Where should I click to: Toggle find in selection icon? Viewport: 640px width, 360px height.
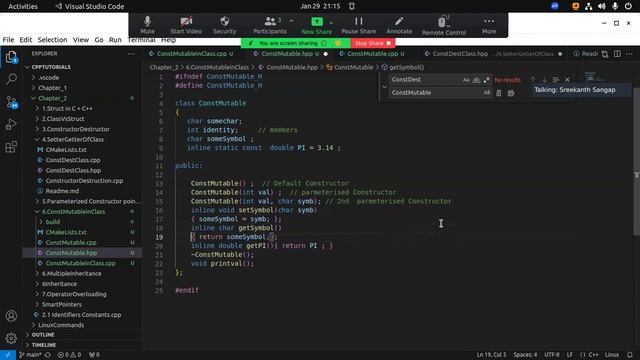tap(556, 80)
